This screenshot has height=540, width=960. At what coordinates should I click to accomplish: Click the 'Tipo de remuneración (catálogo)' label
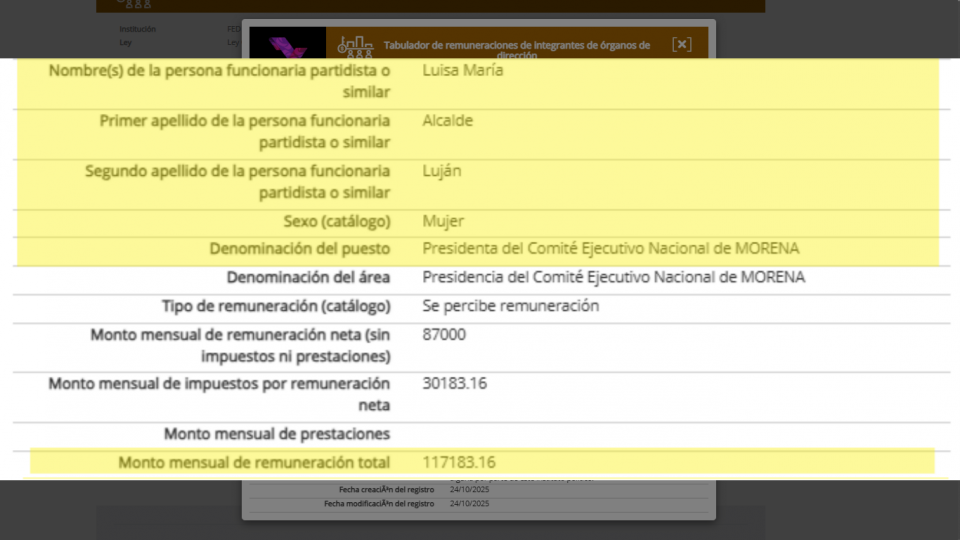coord(276,306)
